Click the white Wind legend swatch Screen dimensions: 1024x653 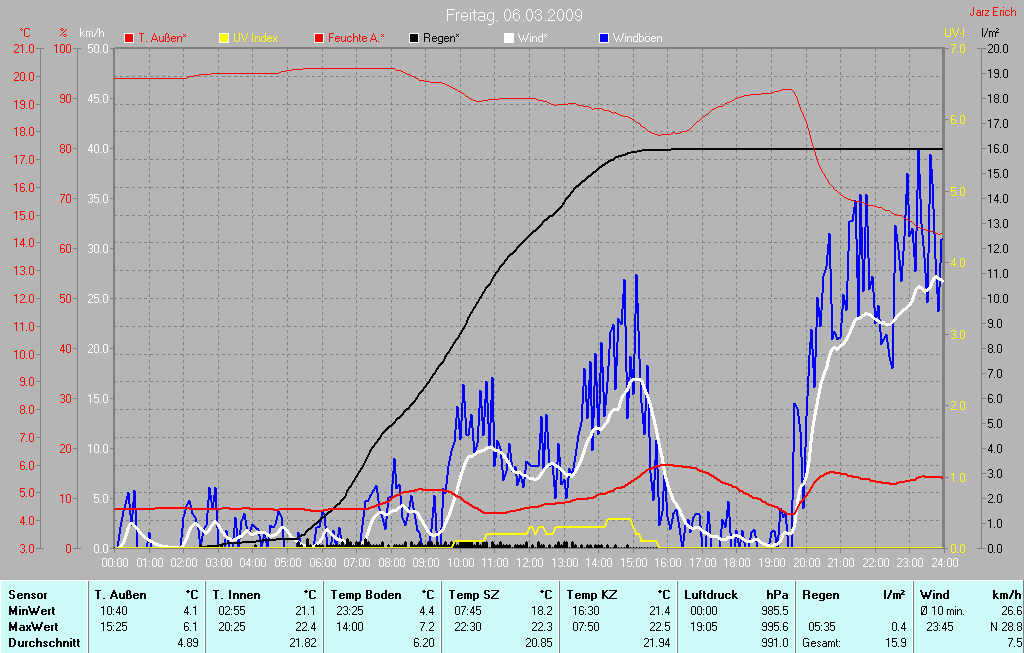click(x=508, y=38)
